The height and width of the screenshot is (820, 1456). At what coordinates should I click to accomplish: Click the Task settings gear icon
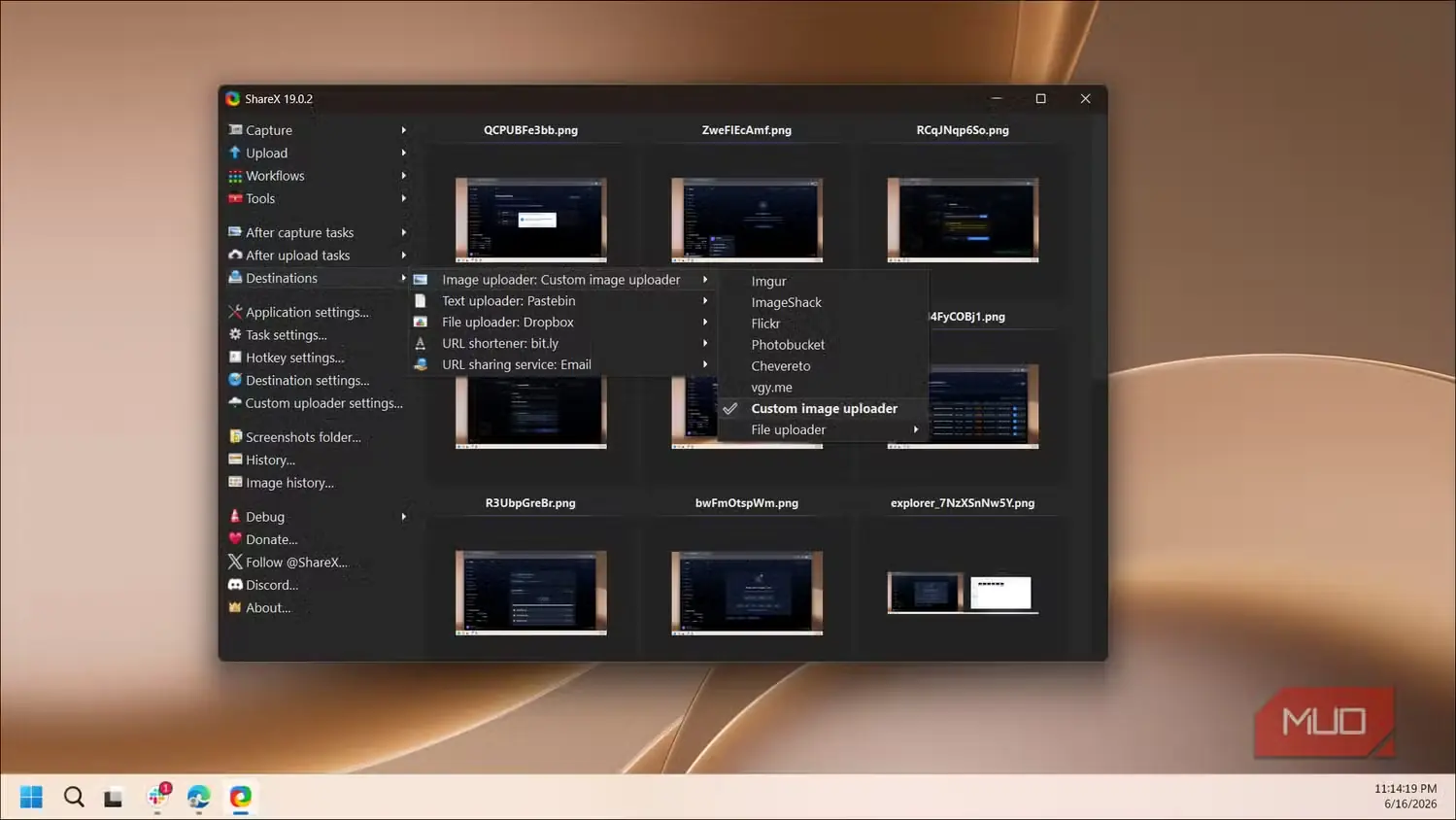(x=235, y=334)
